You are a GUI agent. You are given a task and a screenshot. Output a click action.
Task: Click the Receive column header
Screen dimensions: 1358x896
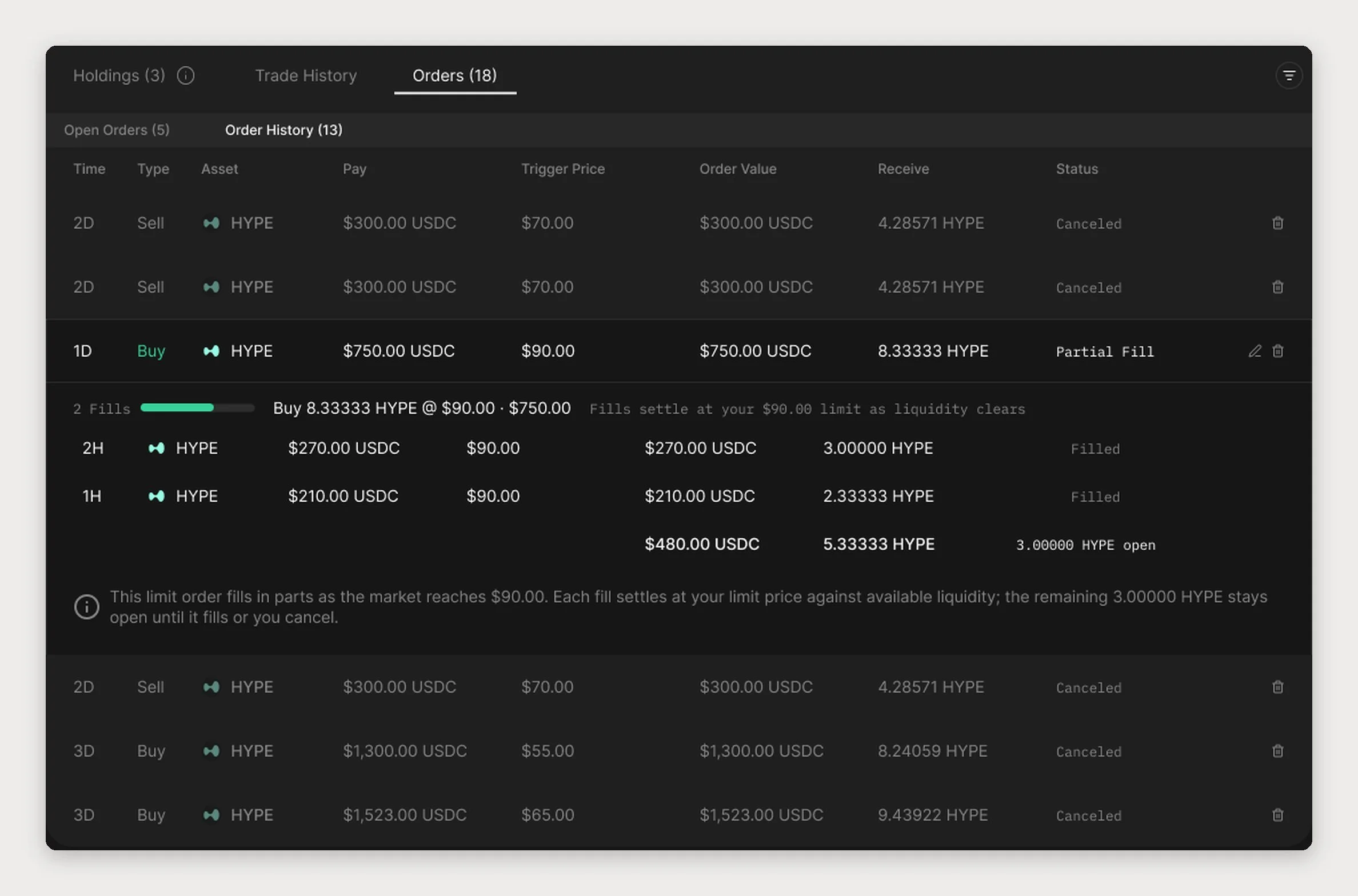click(x=904, y=169)
